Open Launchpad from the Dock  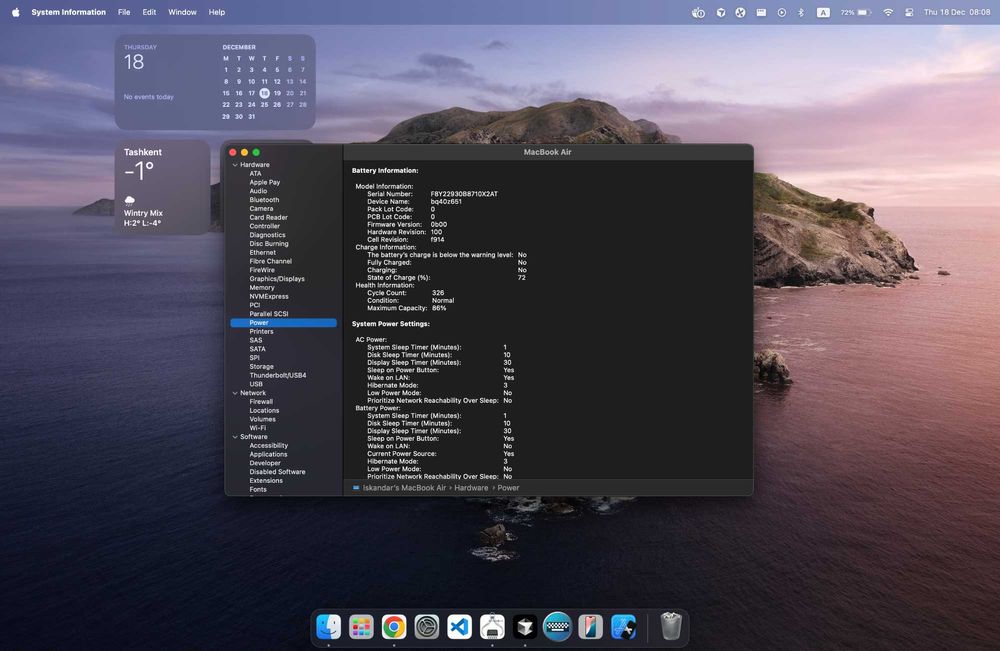point(361,627)
